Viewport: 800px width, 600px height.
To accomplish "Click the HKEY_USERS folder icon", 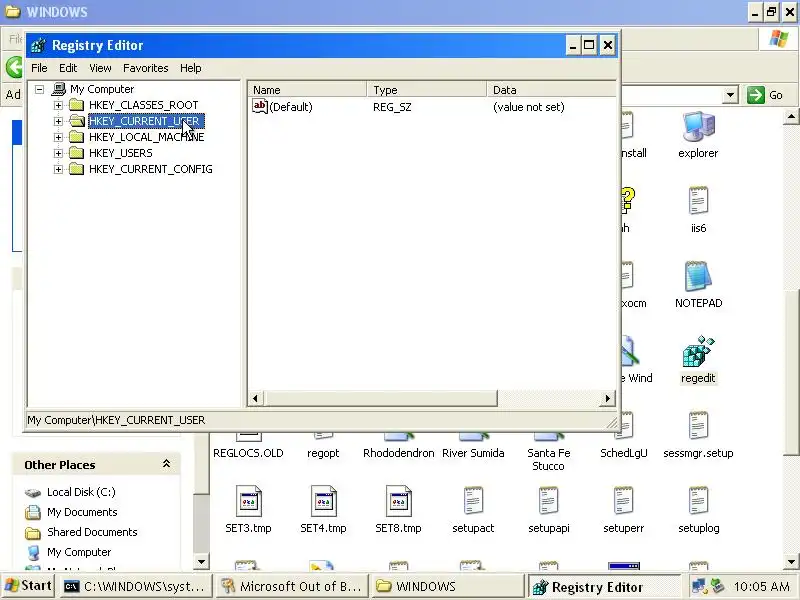I will 77,153.
